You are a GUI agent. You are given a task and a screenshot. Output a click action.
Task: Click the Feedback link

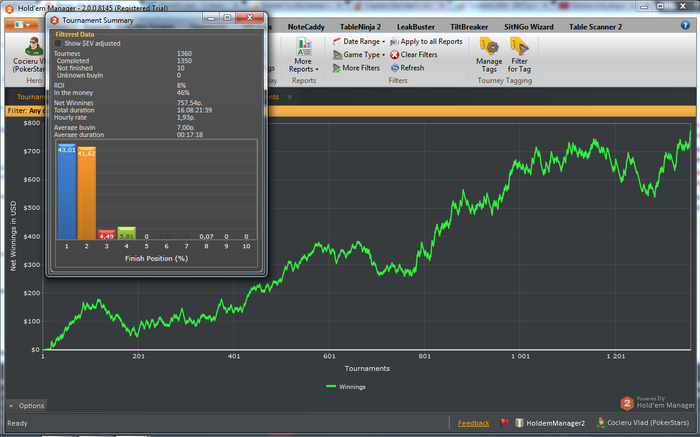(x=473, y=423)
